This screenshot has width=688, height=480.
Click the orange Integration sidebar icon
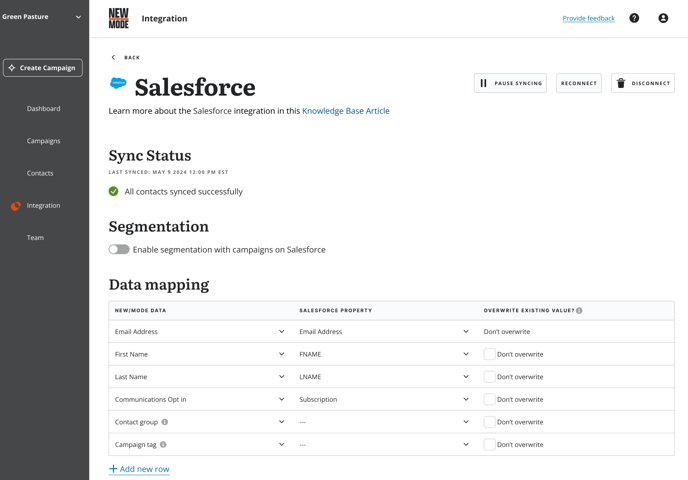pyautogui.click(x=16, y=206)
